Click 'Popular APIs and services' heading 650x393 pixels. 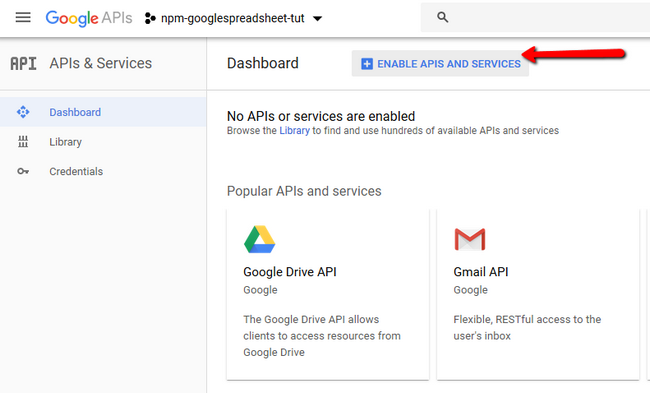coord(304,191)
